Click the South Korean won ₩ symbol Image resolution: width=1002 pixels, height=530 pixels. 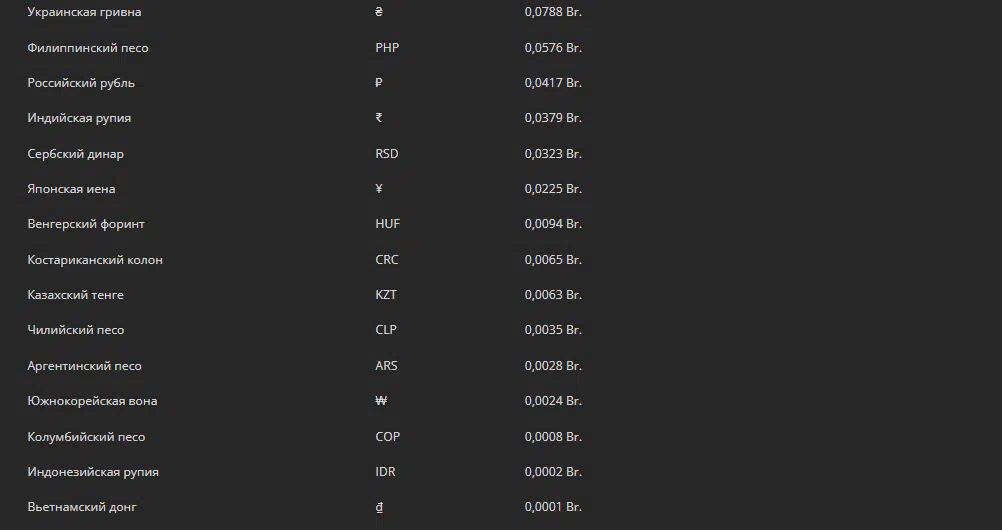pyautogui.click(x=381, y=401)
